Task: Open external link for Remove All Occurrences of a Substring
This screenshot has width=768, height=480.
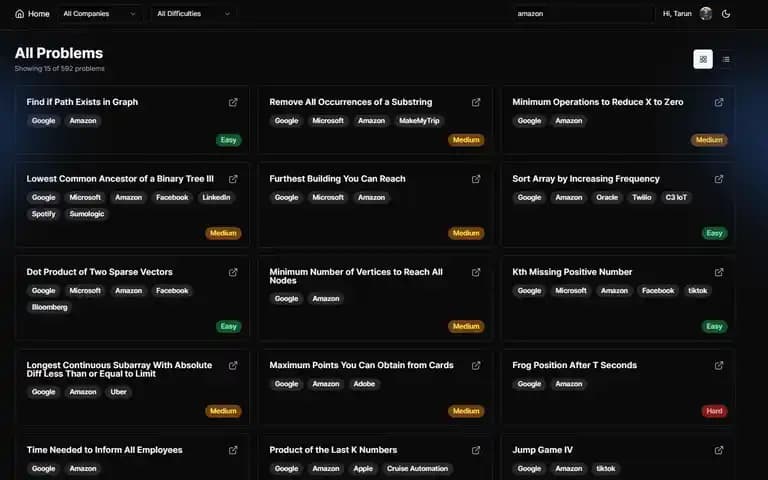Action: [x=476, y=102]
